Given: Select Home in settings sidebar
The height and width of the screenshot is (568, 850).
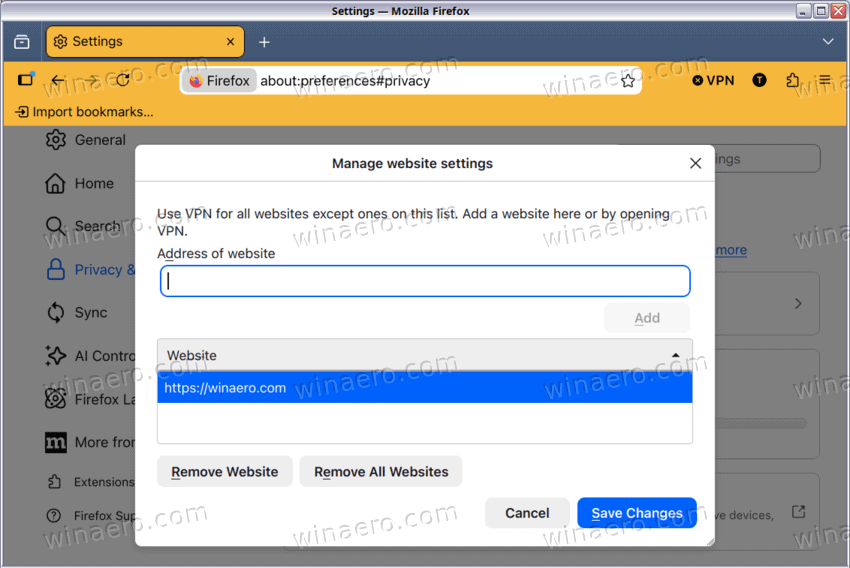Looking at the screenshot, I should click(80, 183).
